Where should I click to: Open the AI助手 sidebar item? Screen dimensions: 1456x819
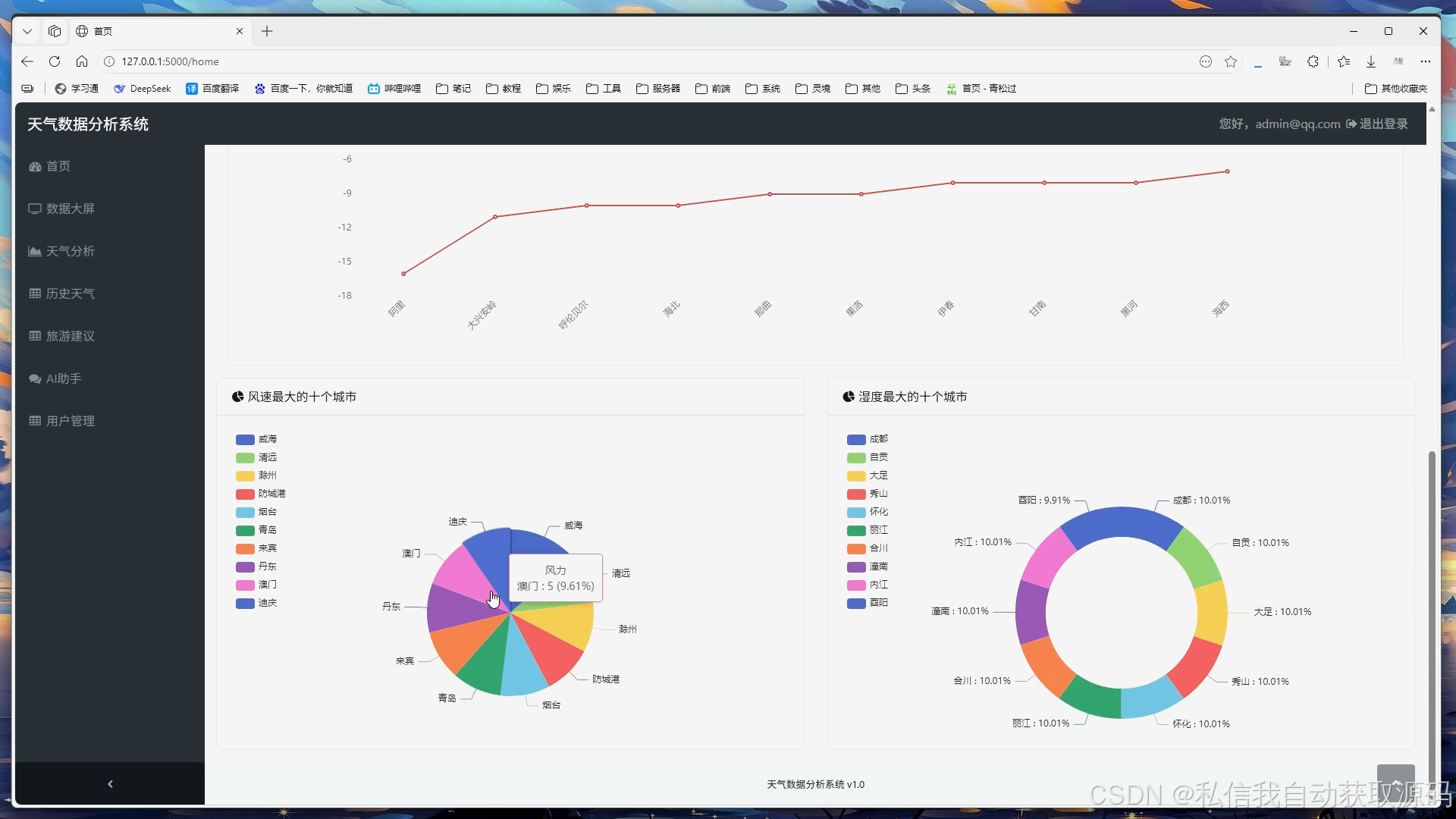55,378
